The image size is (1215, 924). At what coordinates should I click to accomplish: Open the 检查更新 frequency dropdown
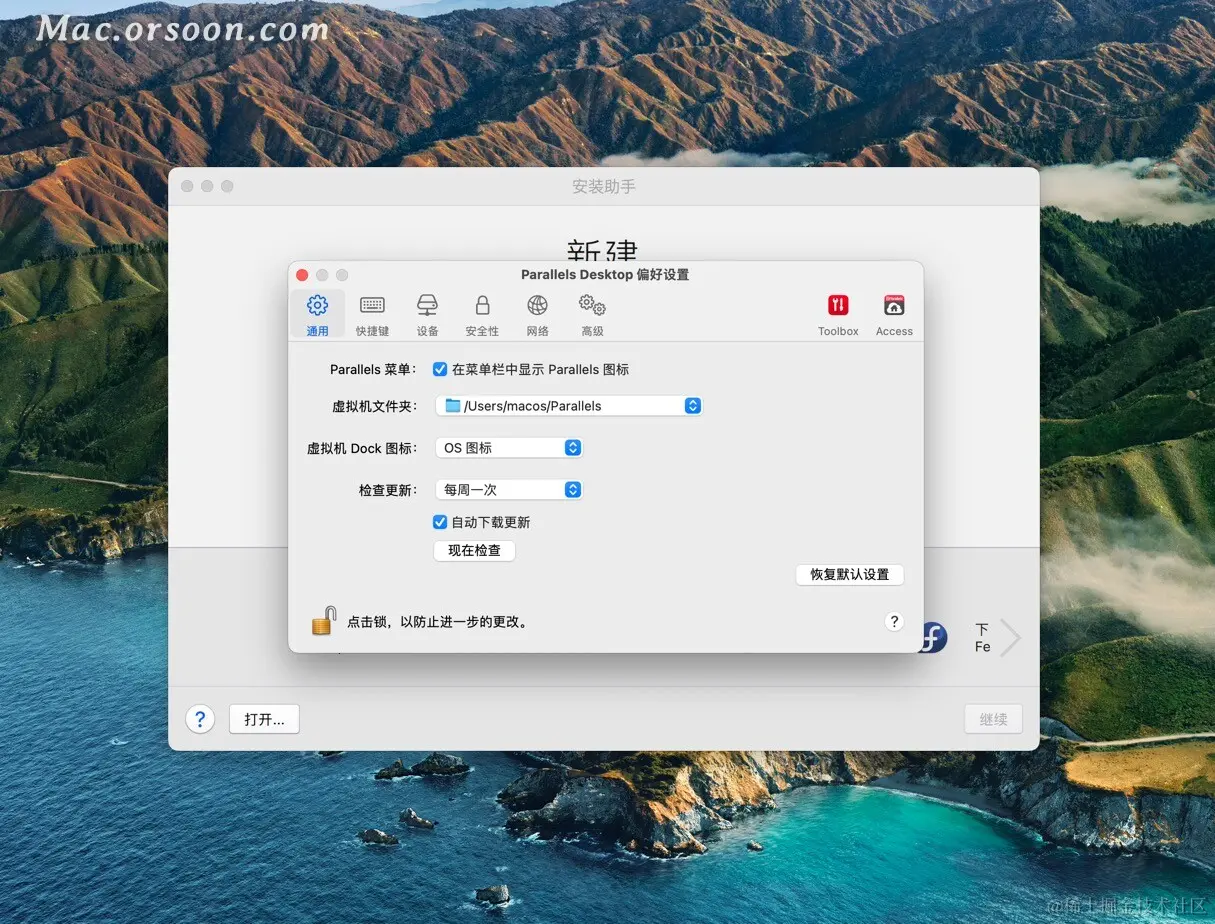point(509,490)
